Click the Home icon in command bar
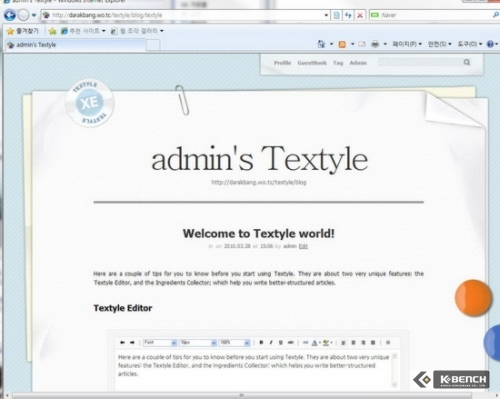Viewport: 500px width, 399px height. point(321,44)
